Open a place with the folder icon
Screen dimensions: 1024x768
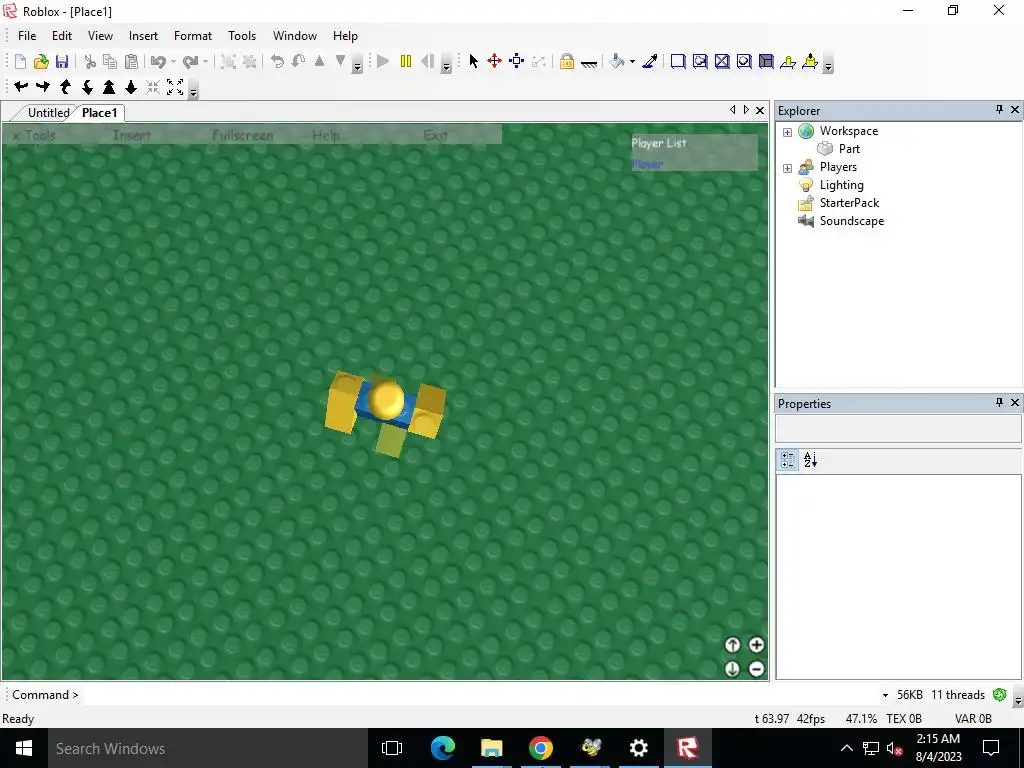tap(41, 61)
